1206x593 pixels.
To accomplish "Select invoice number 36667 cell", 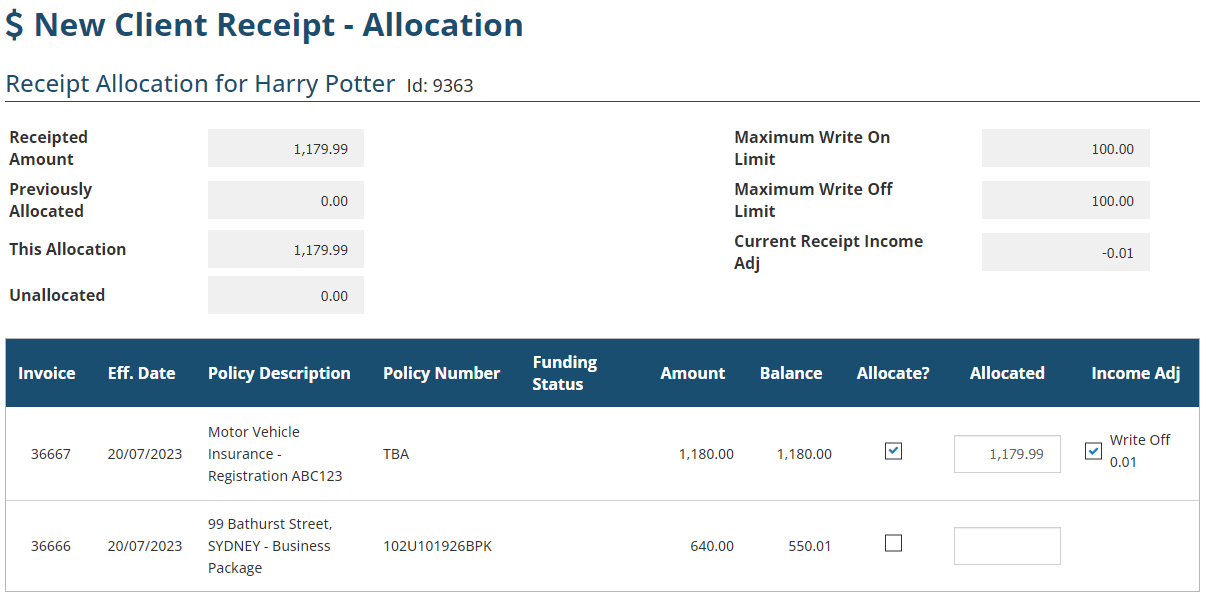I will click(x=51, y=454).
